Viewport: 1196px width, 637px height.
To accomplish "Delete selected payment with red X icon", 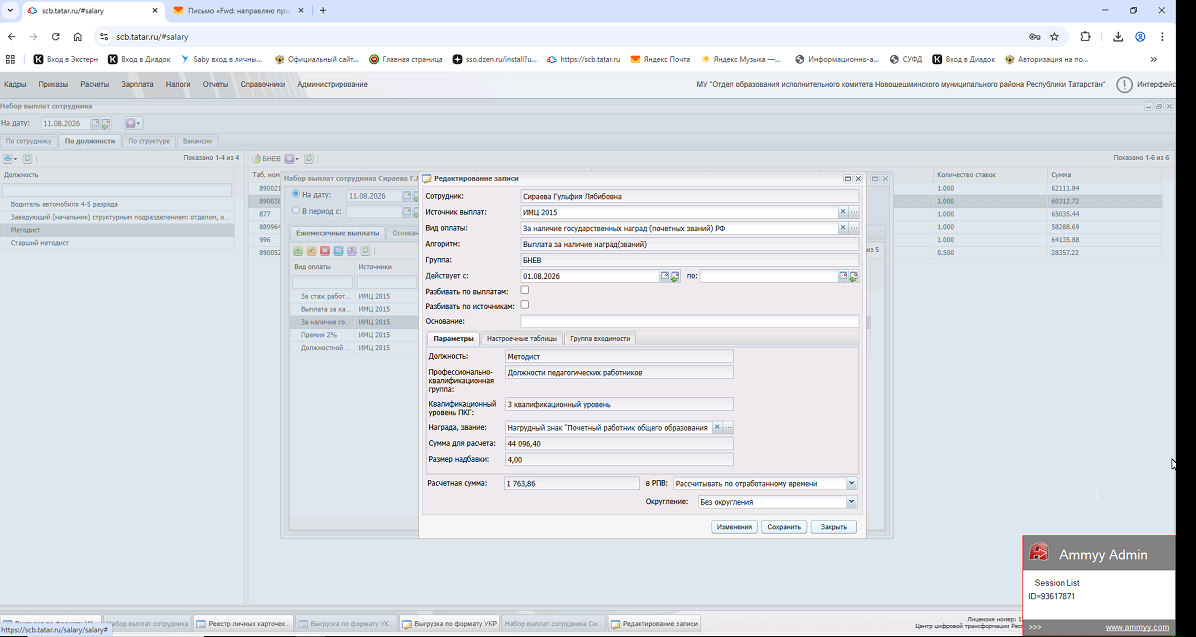I will (325, 250).
